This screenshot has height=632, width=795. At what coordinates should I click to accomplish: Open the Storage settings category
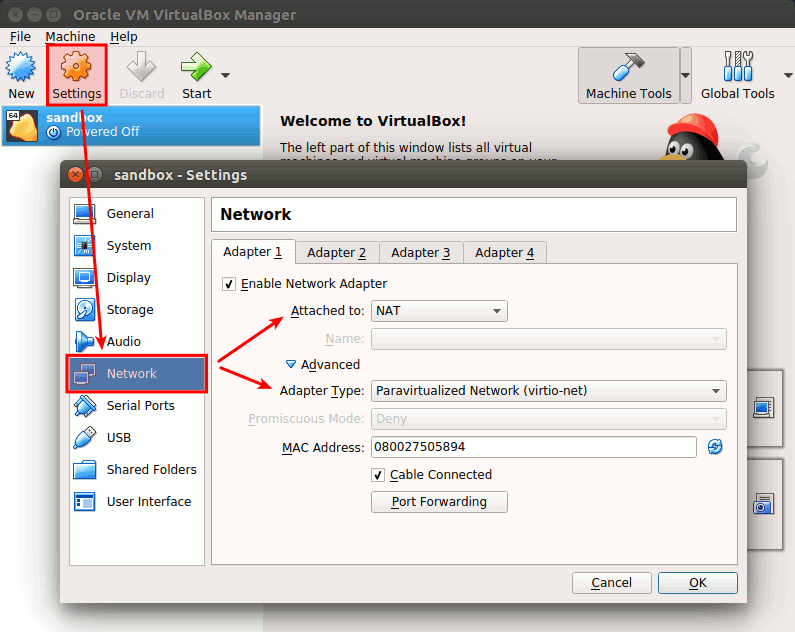click(x=137, y=310)
